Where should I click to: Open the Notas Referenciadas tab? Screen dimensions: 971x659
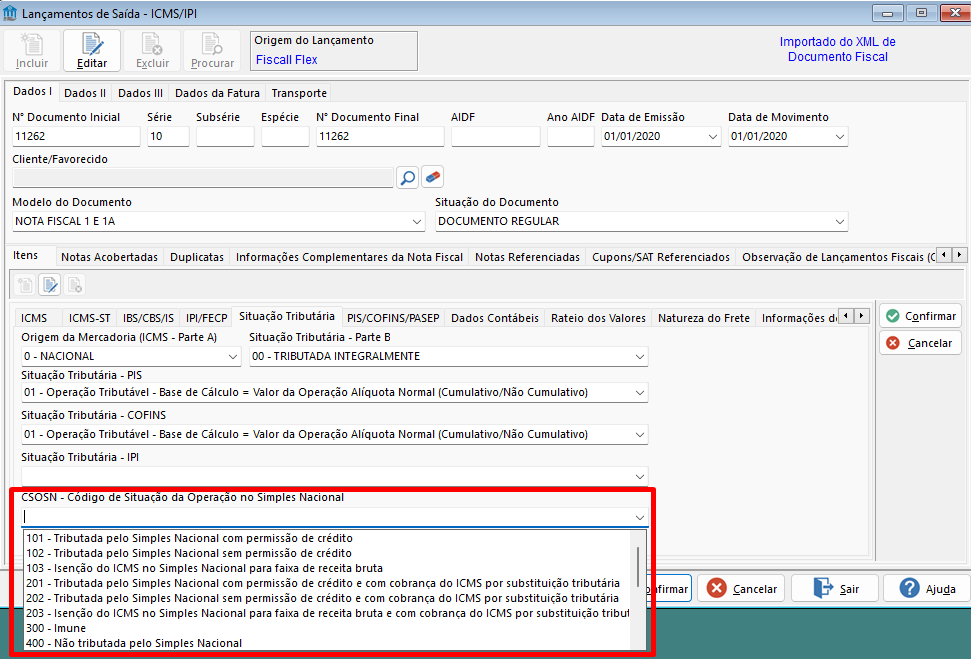pos(528,257)
